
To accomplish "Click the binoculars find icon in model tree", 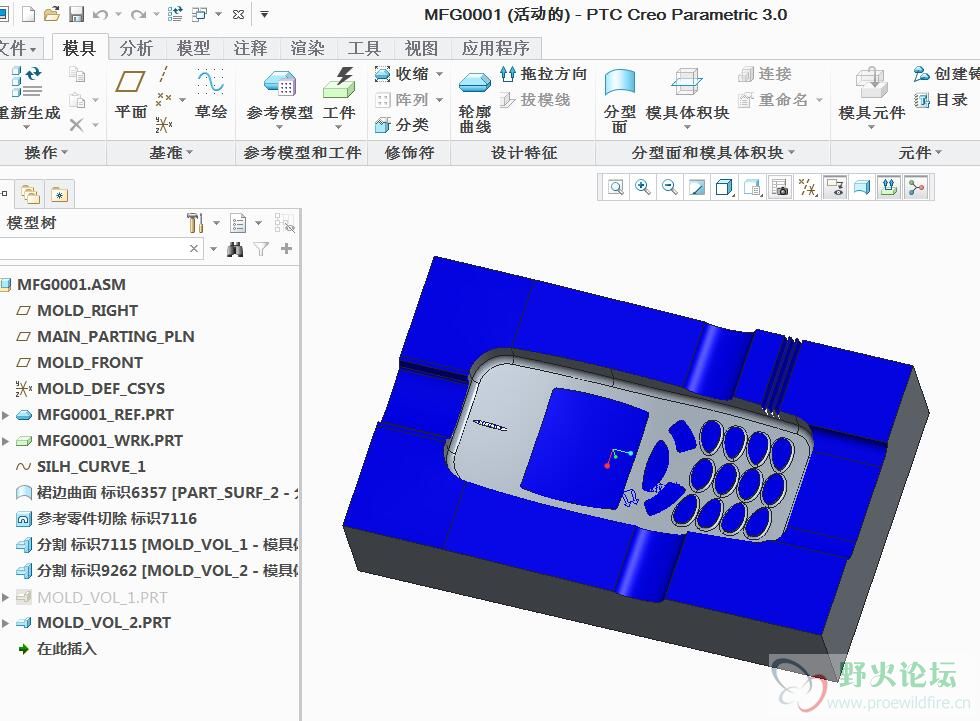I will point(235,249).
